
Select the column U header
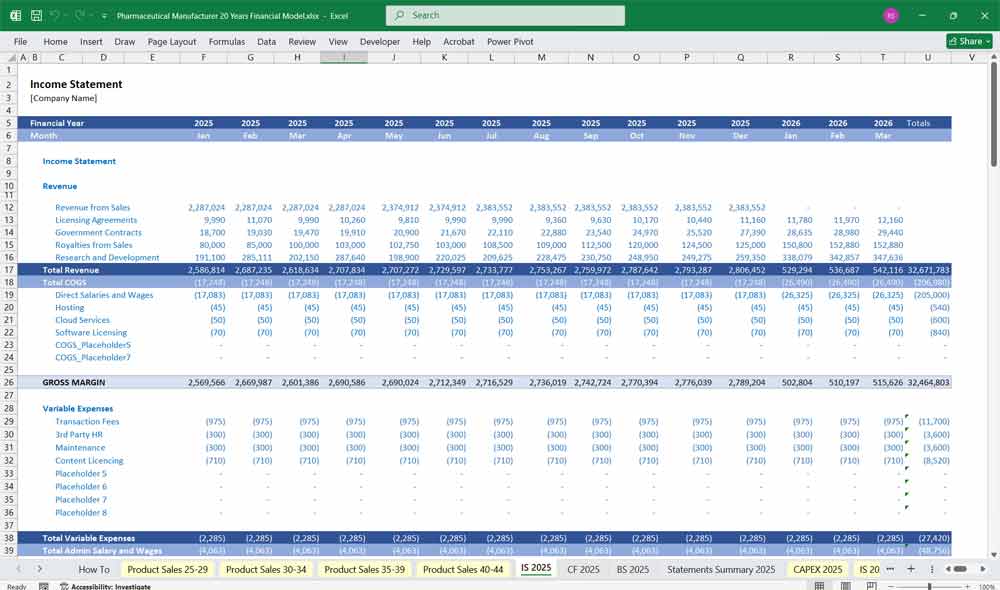[927, 57]
